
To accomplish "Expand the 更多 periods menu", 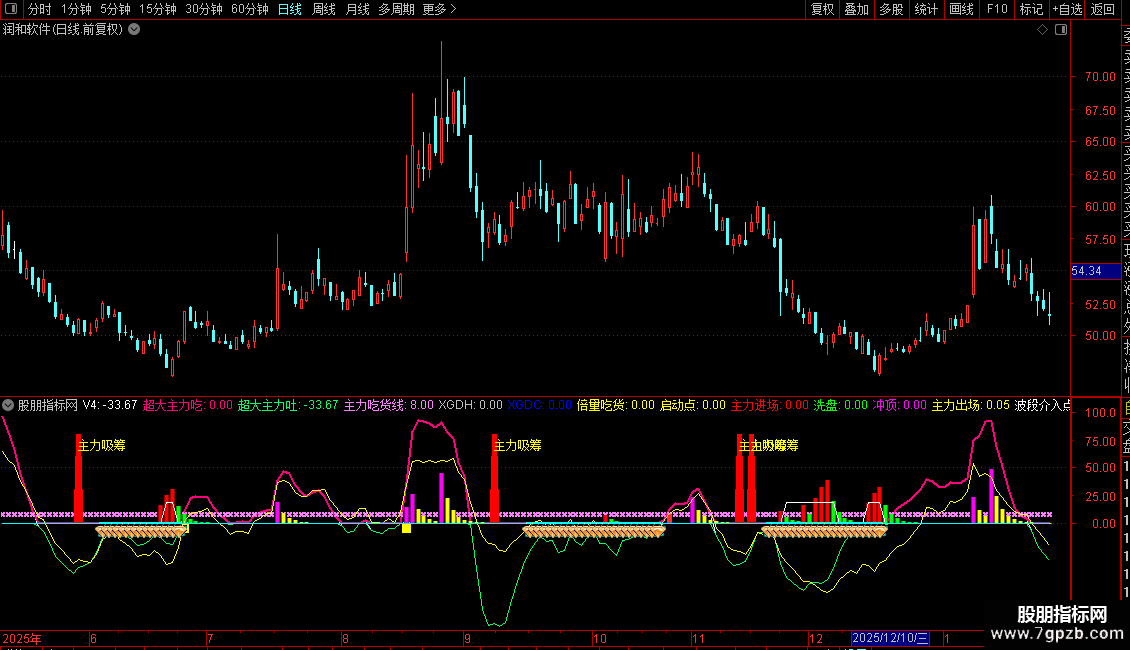I will coord(439,9).
